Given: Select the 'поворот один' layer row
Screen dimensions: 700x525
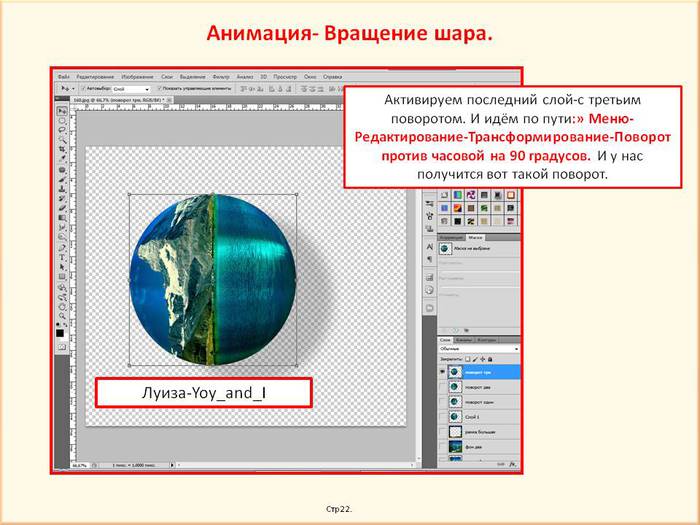Looking at the screenshot, I should [x=479, y=402].
